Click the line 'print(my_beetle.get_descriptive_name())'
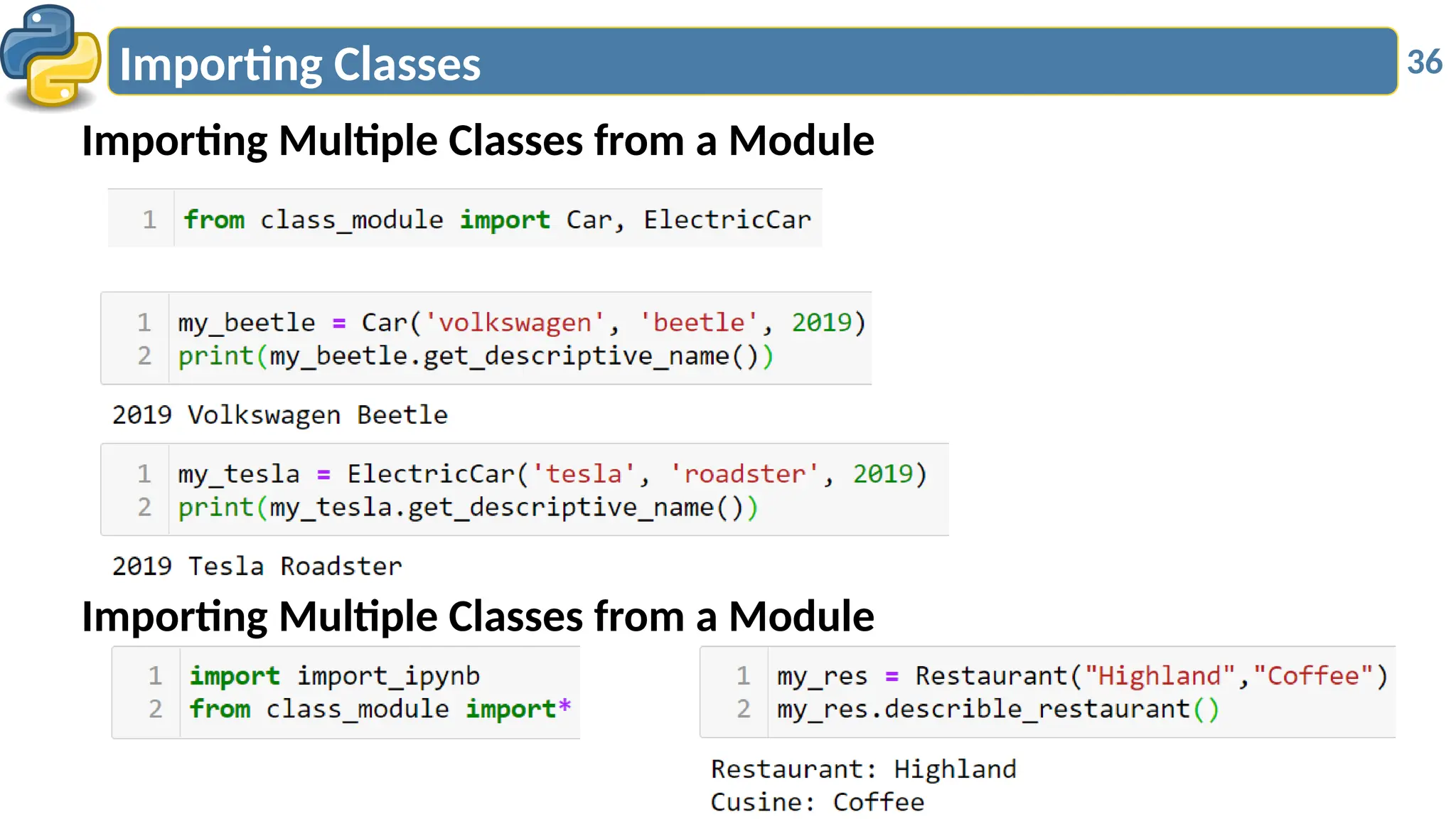The image size is (1456, 819). 476,355
